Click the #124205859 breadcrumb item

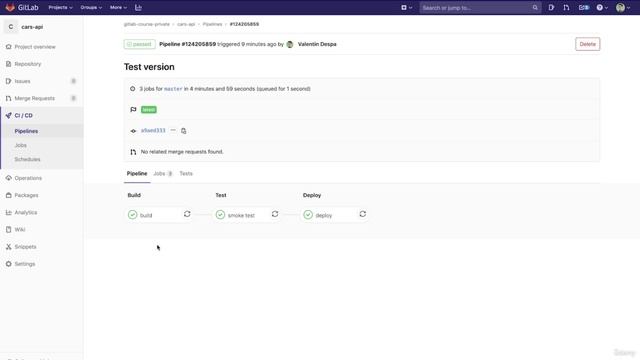click(244, 24)
